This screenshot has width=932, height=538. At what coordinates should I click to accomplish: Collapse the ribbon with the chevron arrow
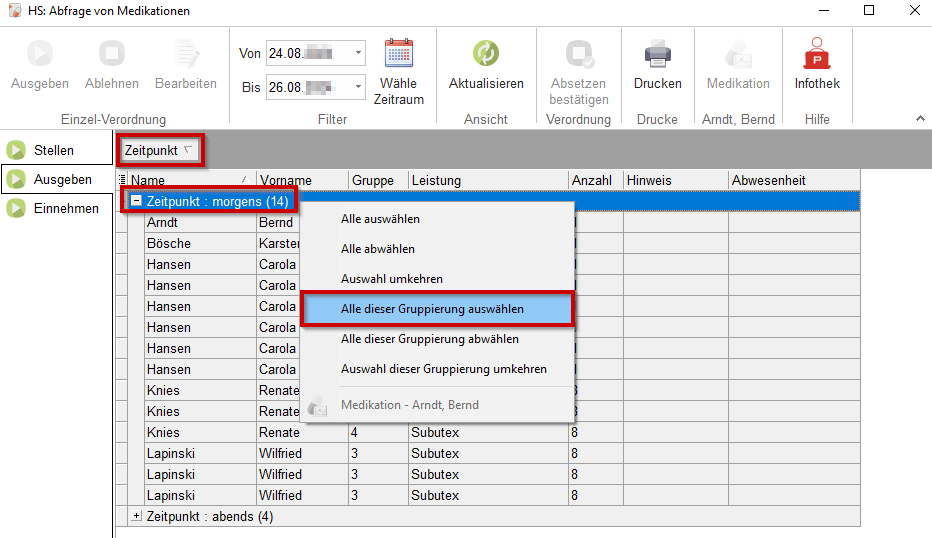pos(920,119)
